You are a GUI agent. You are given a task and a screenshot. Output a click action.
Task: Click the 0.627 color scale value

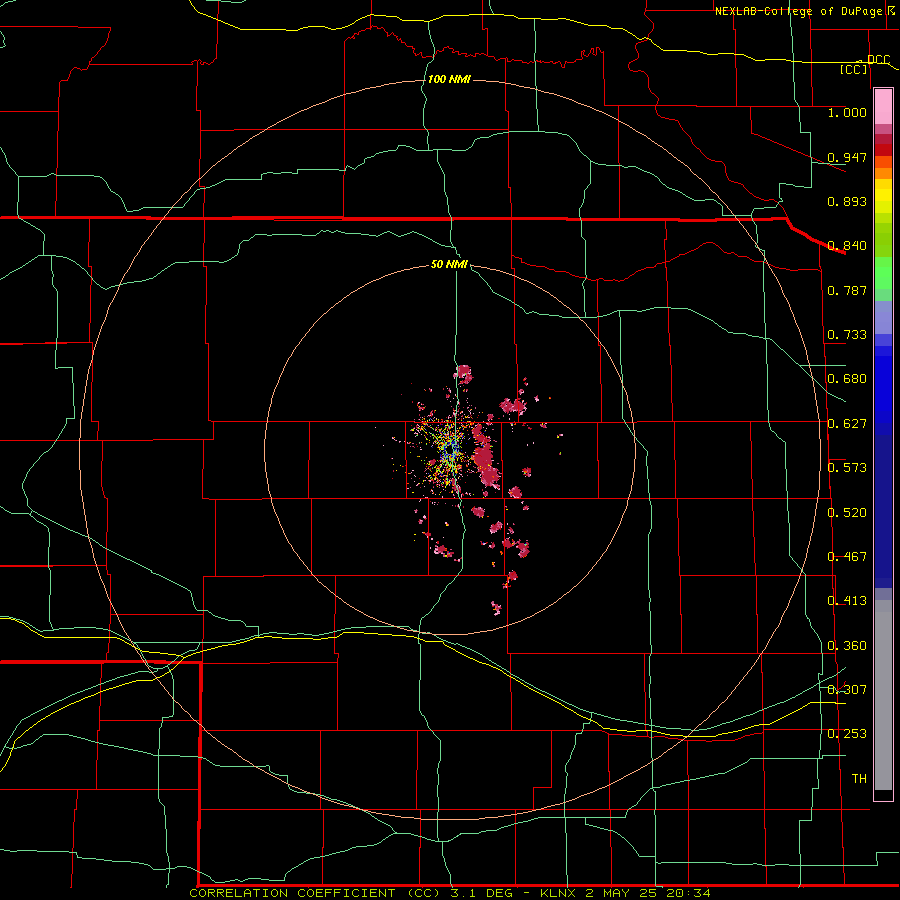[x=847, y=424]
